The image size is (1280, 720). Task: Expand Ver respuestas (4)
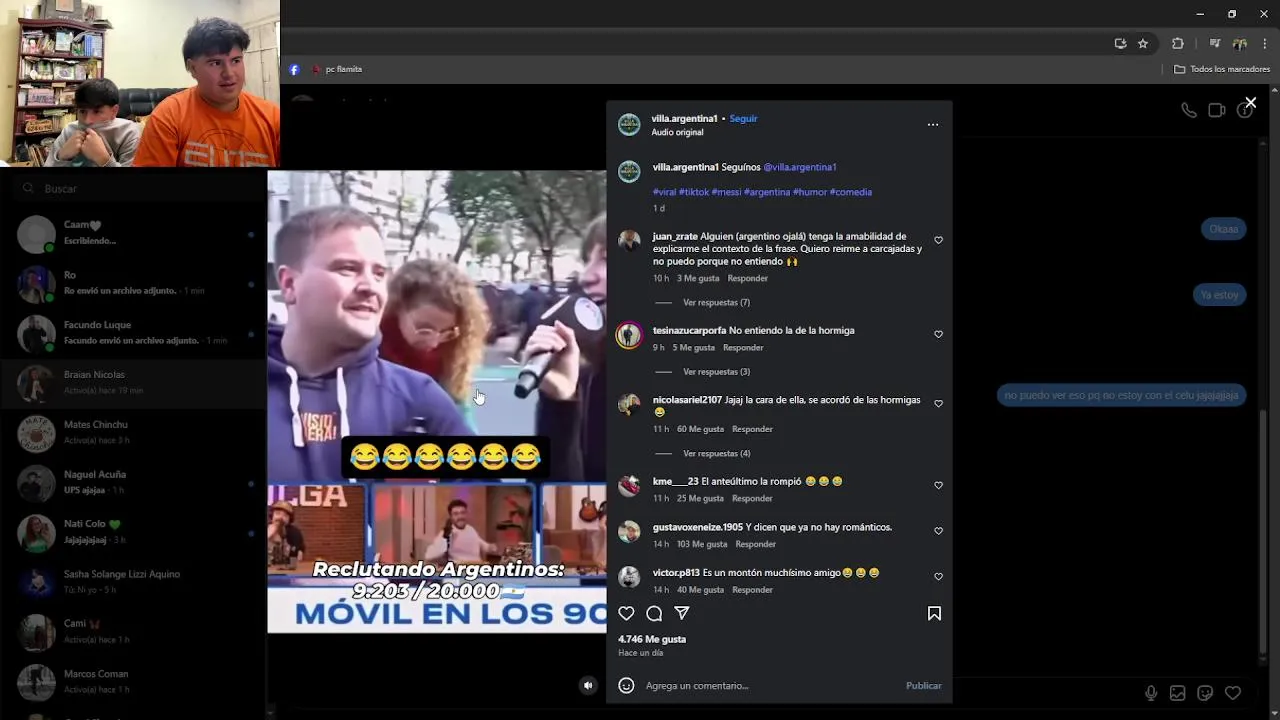click(x=716, y=454)
